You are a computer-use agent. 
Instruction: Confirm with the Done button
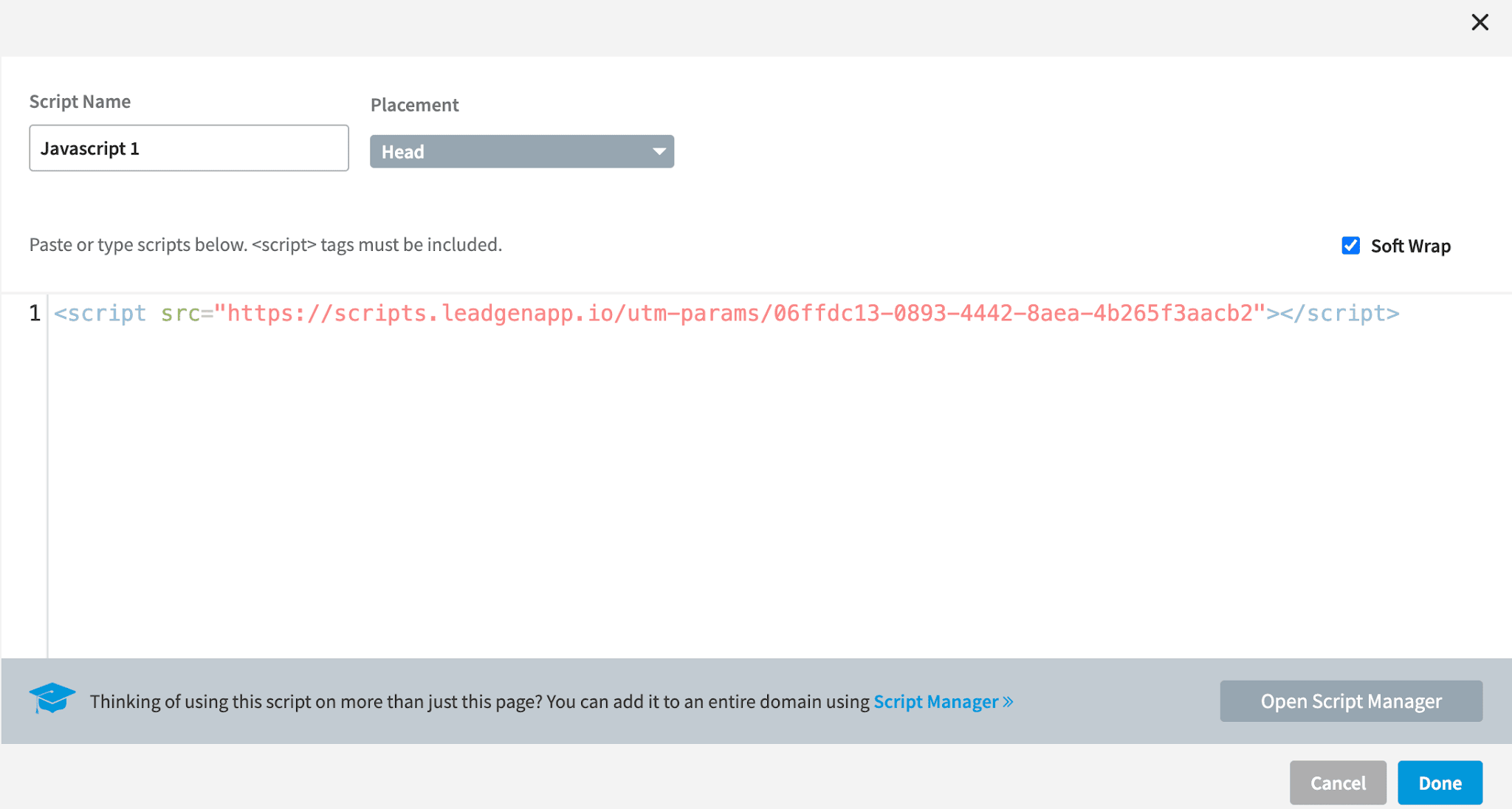pyautogui.click(x=1439, y=782)
